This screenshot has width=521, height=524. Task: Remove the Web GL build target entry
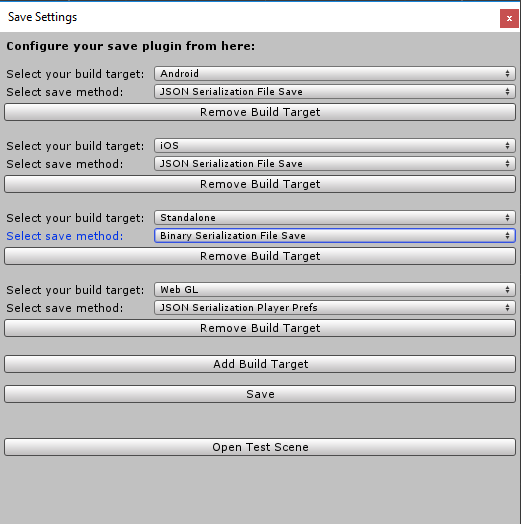click(x=260, y=328)
